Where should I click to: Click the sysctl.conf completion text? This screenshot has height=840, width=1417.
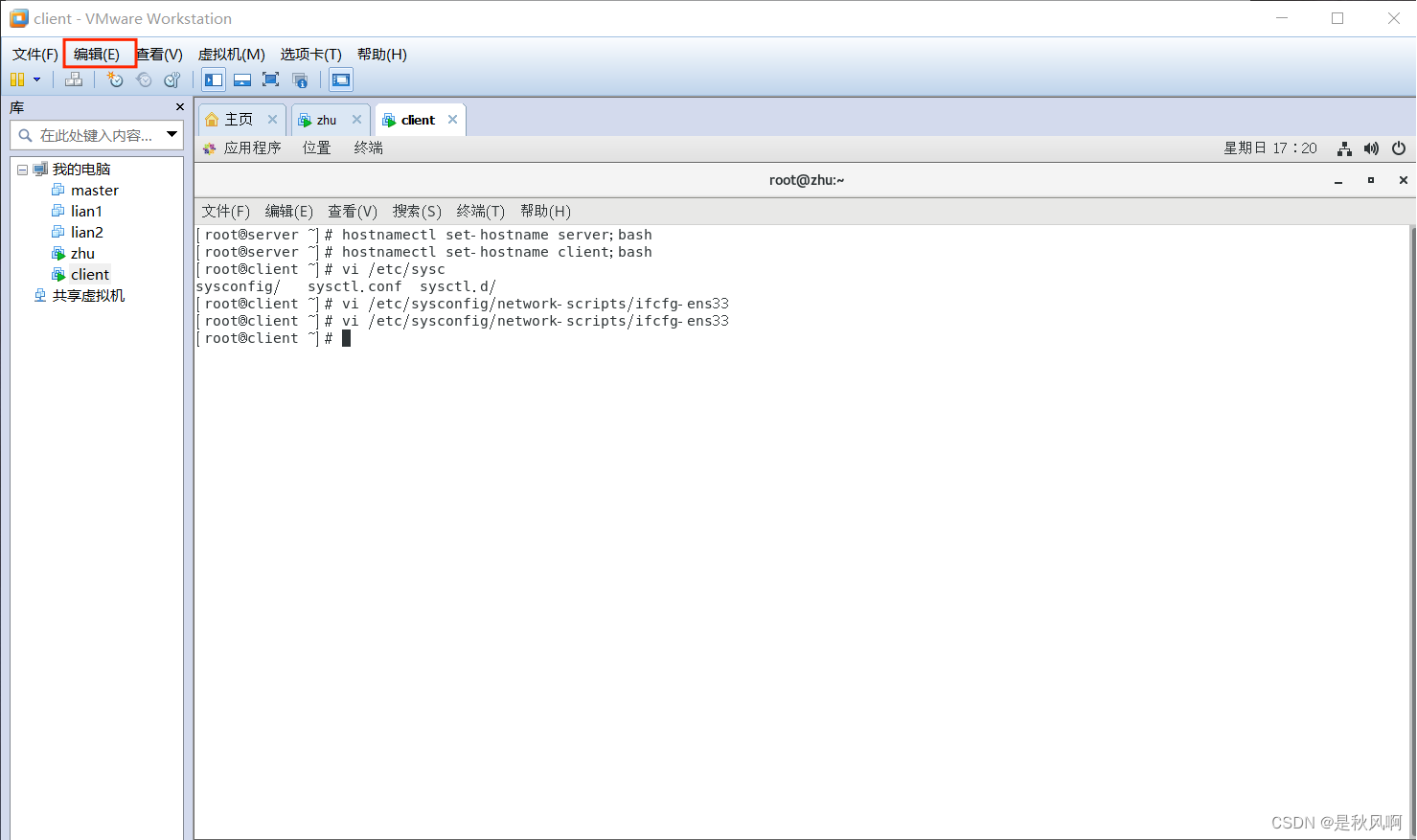pos(354,286)
